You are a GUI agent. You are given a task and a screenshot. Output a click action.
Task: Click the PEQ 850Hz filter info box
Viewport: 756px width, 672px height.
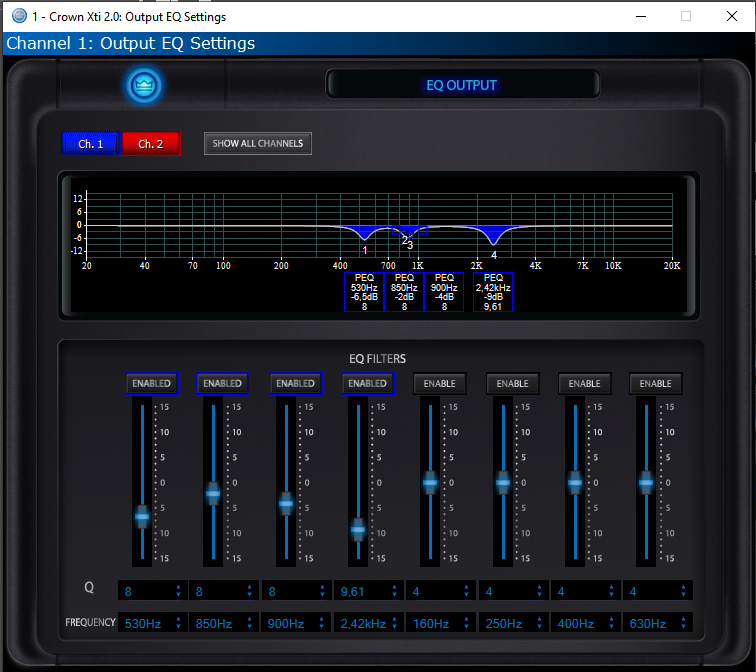click(x=404, y=292)
